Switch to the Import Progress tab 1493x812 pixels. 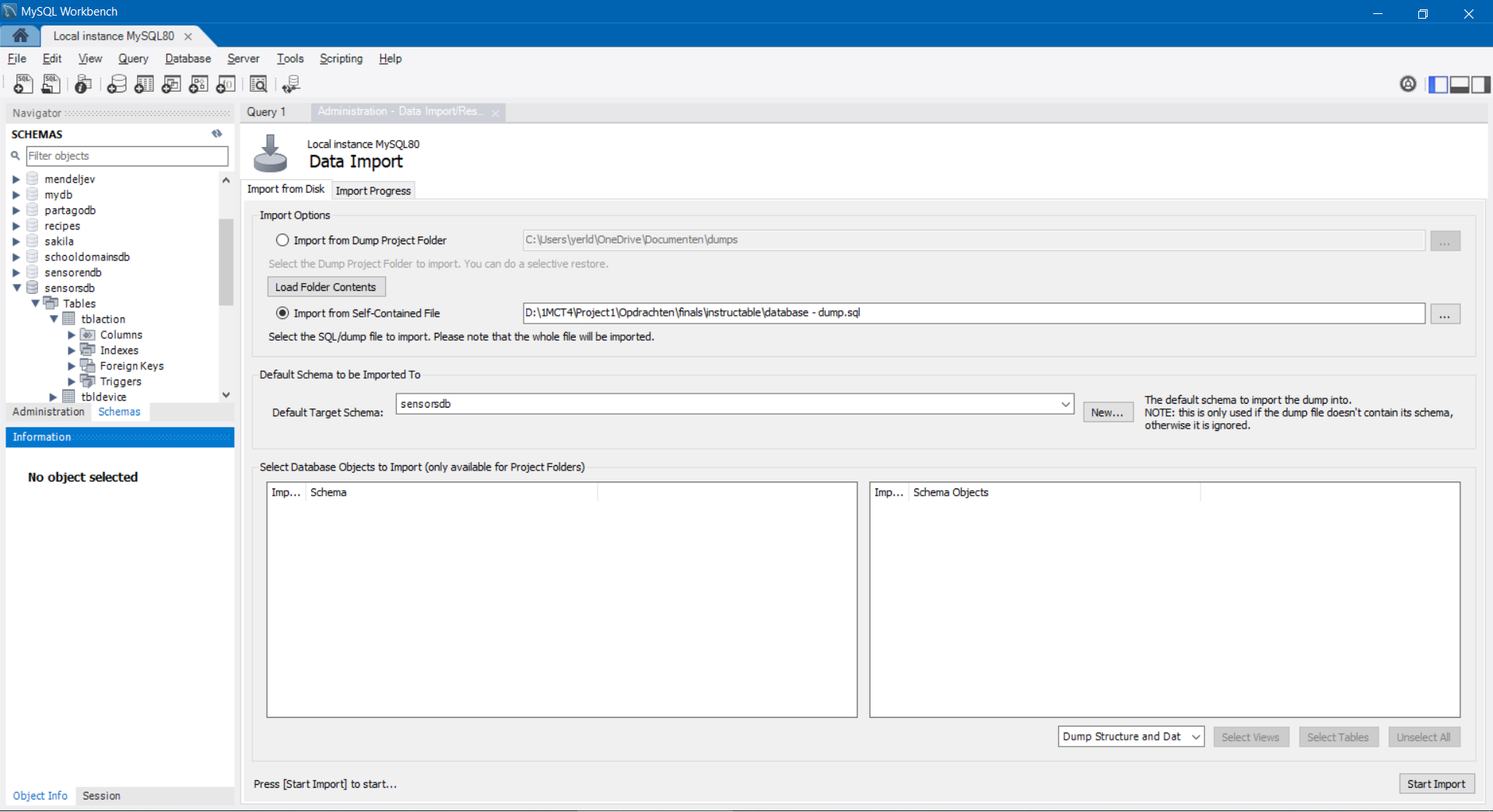click(373, 191)
